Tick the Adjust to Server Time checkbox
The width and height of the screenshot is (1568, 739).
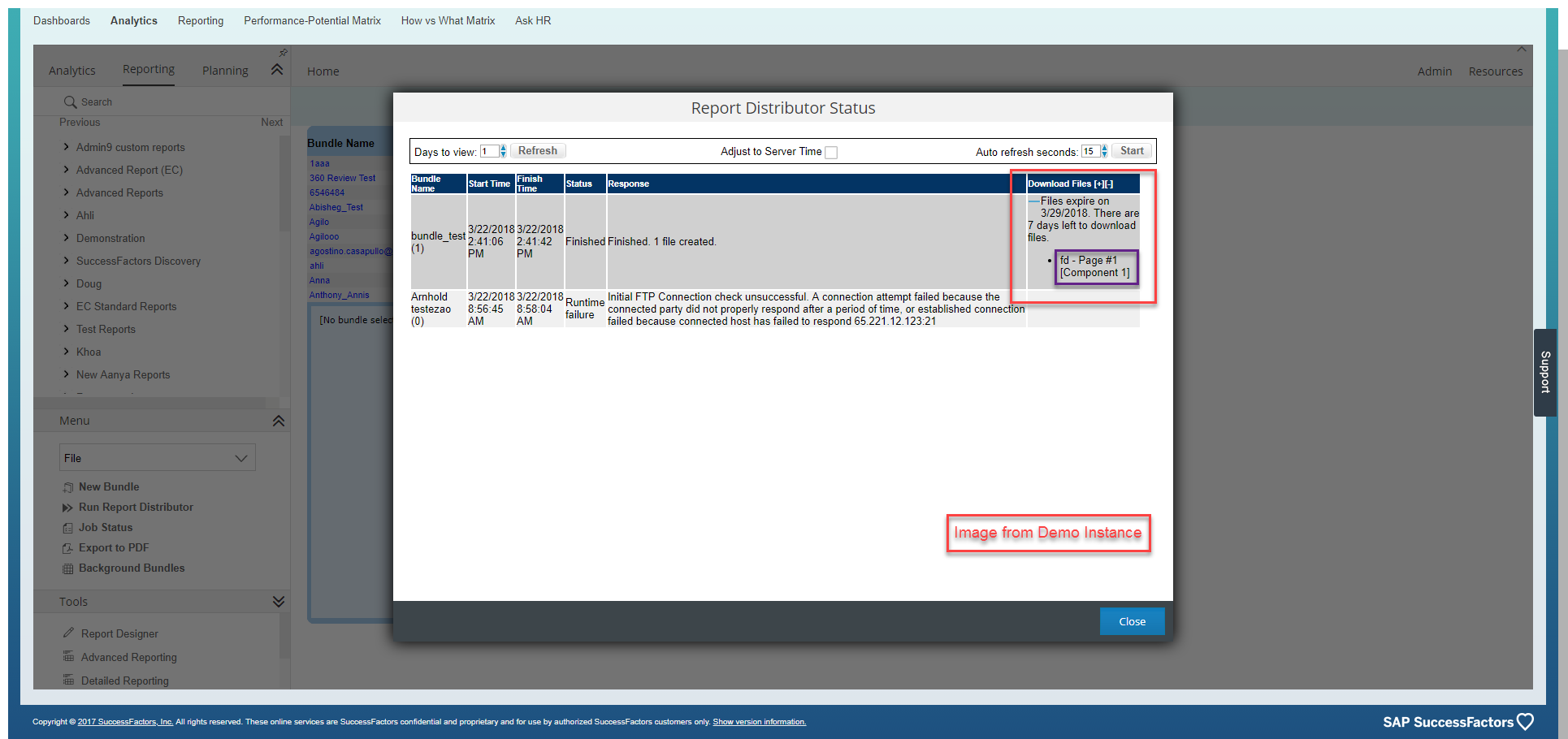click(831, 153)
